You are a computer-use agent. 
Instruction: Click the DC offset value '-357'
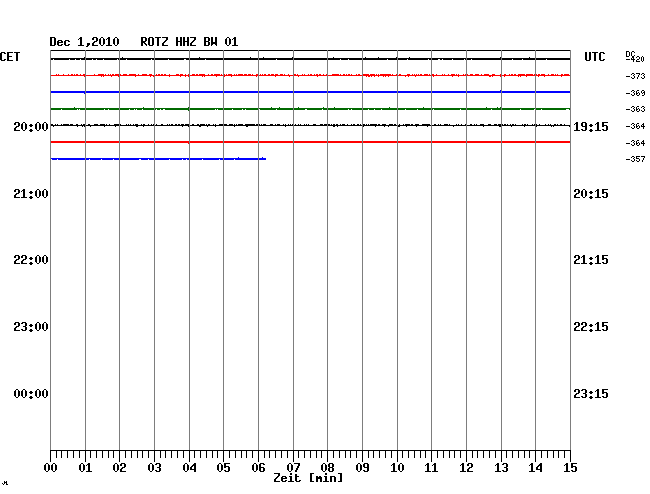(x=635, y=159)
